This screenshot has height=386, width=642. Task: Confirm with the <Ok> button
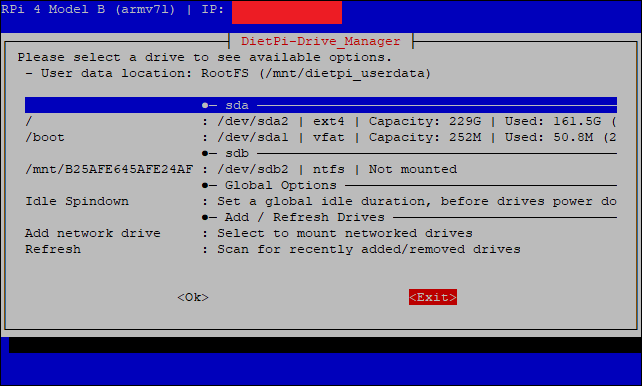(193, 297)
